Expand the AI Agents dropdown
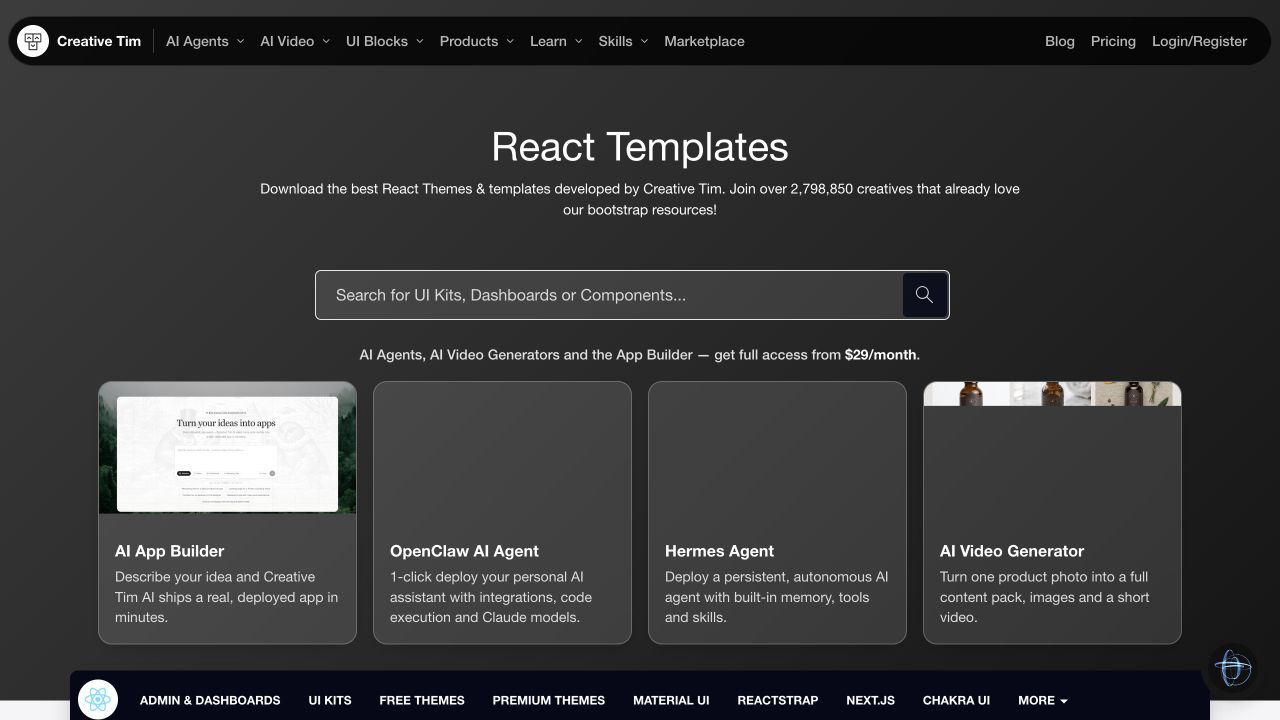Image resolution: width=1280 pixels, height=720 pixels. tap(205, 41)
